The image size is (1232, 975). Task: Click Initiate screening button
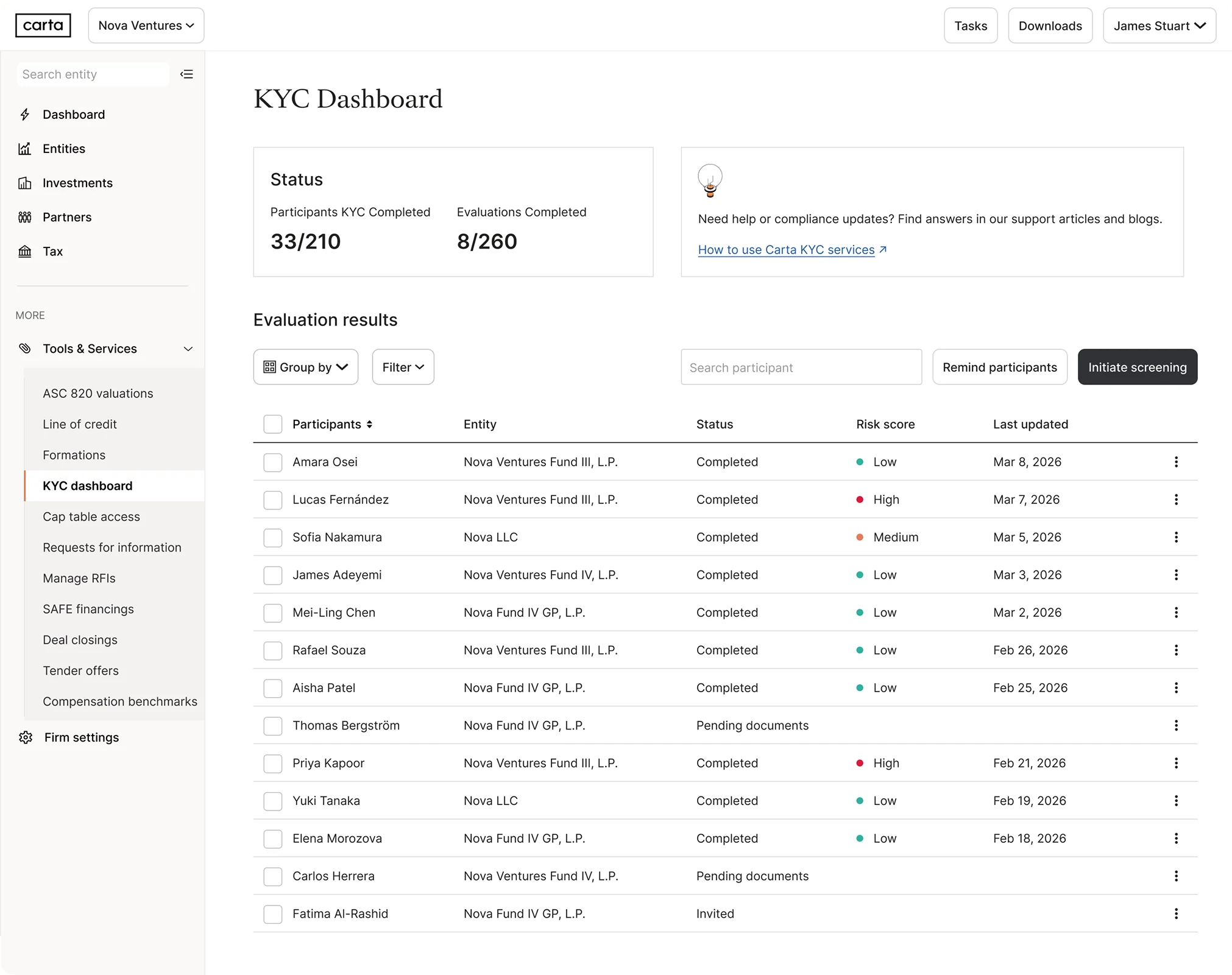pos(1138,367)
